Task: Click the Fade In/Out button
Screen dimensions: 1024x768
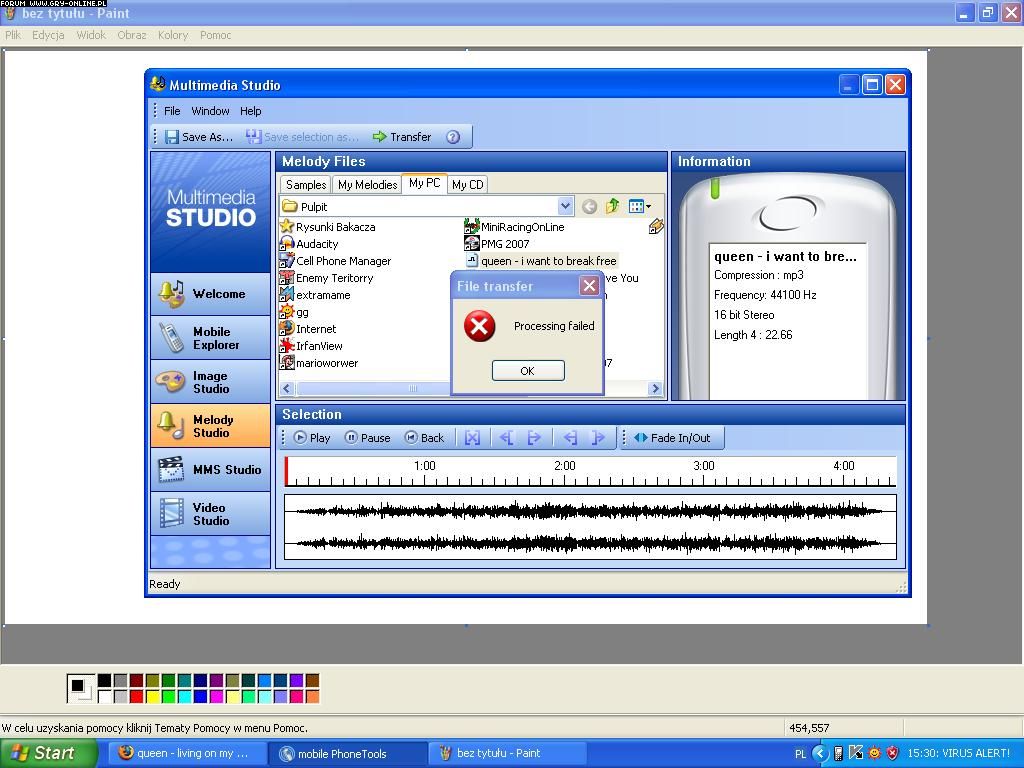Action: click(672, 438)
